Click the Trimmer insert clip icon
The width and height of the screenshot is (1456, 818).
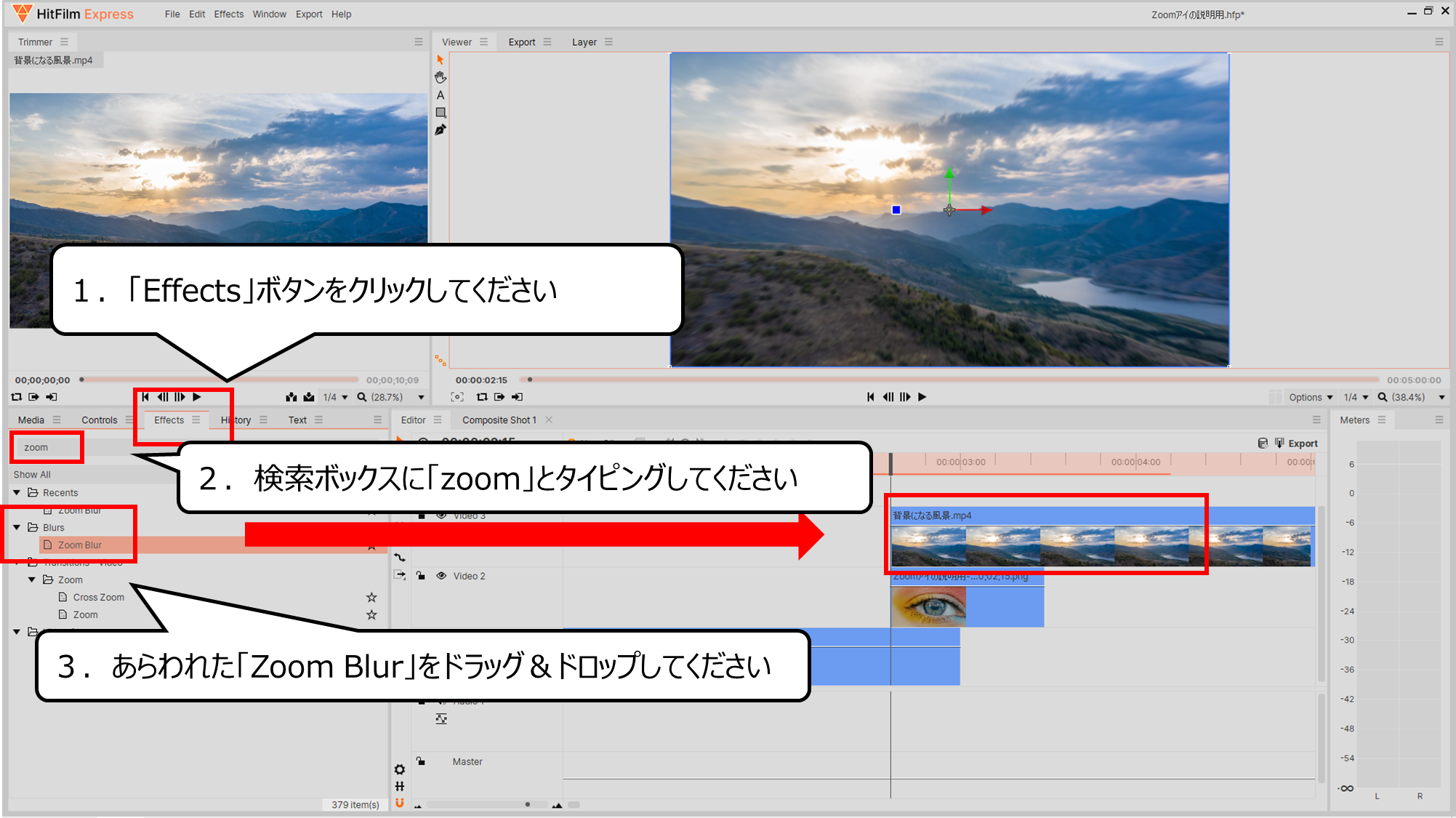click(291, 397)
